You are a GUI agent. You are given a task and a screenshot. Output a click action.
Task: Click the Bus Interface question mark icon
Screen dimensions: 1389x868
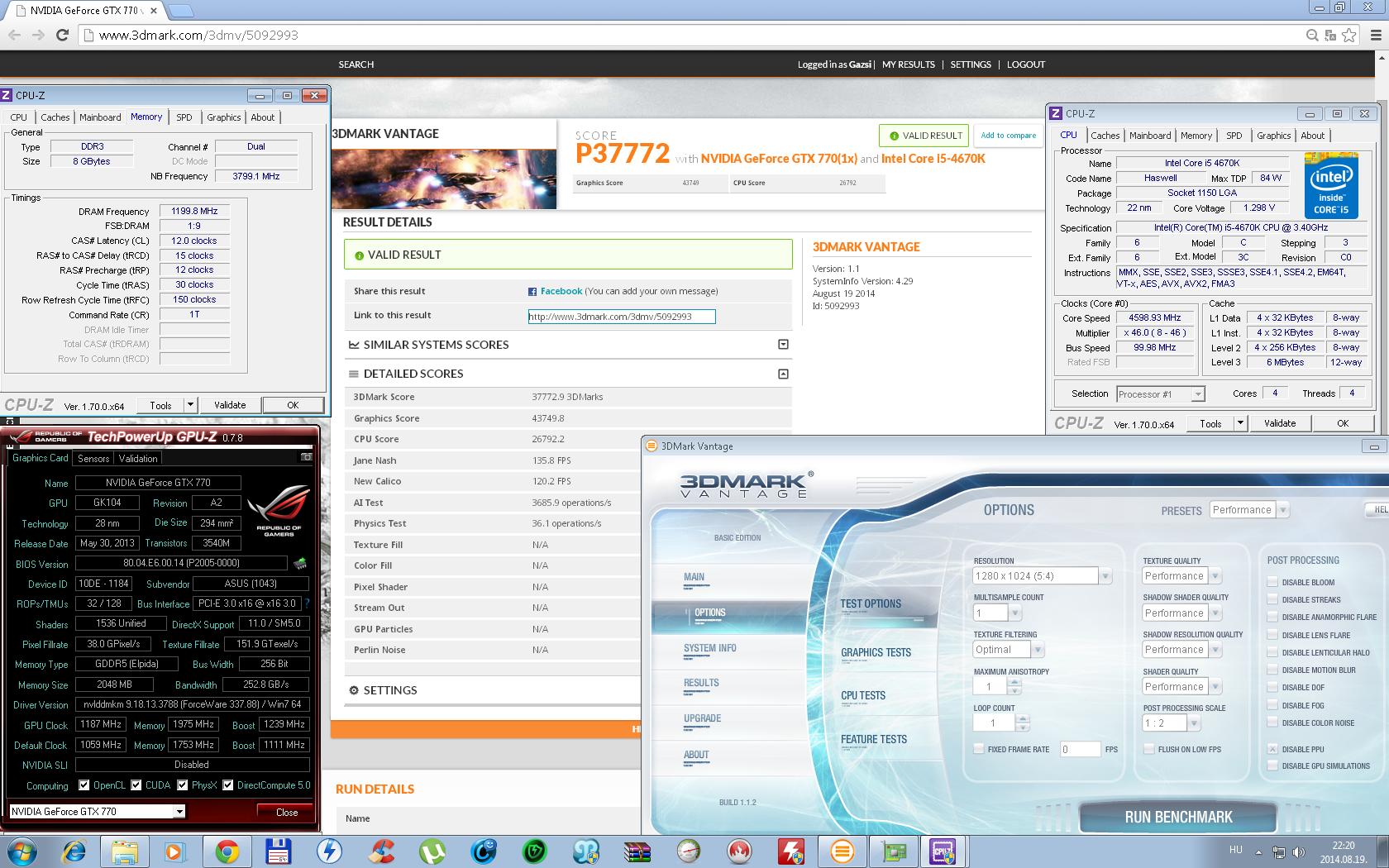(x=308, y=603)
